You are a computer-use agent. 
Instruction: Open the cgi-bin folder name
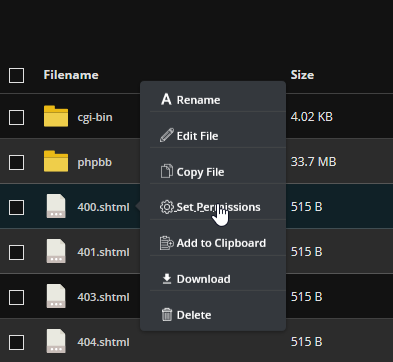tap(95, 117)
